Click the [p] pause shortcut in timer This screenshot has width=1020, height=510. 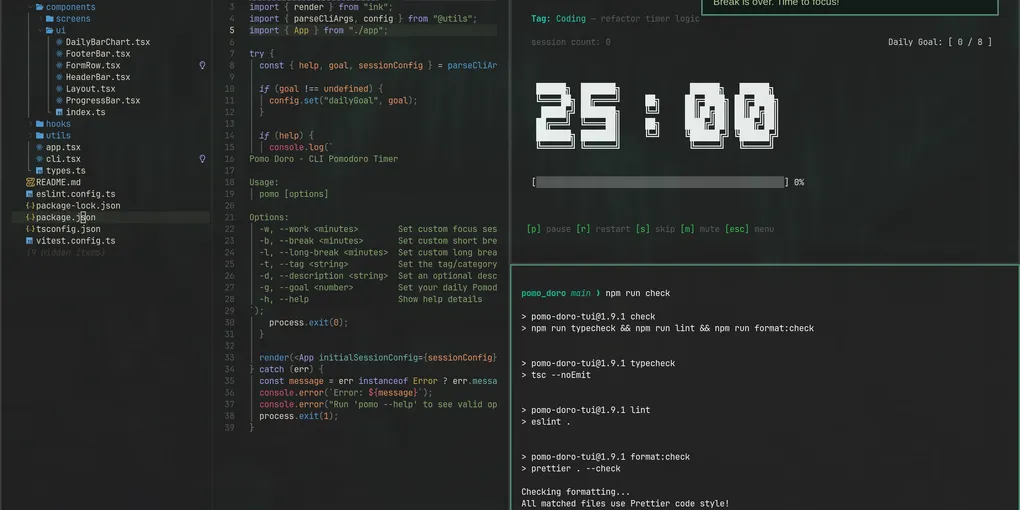pyautogui.click(x=548, y=229)
